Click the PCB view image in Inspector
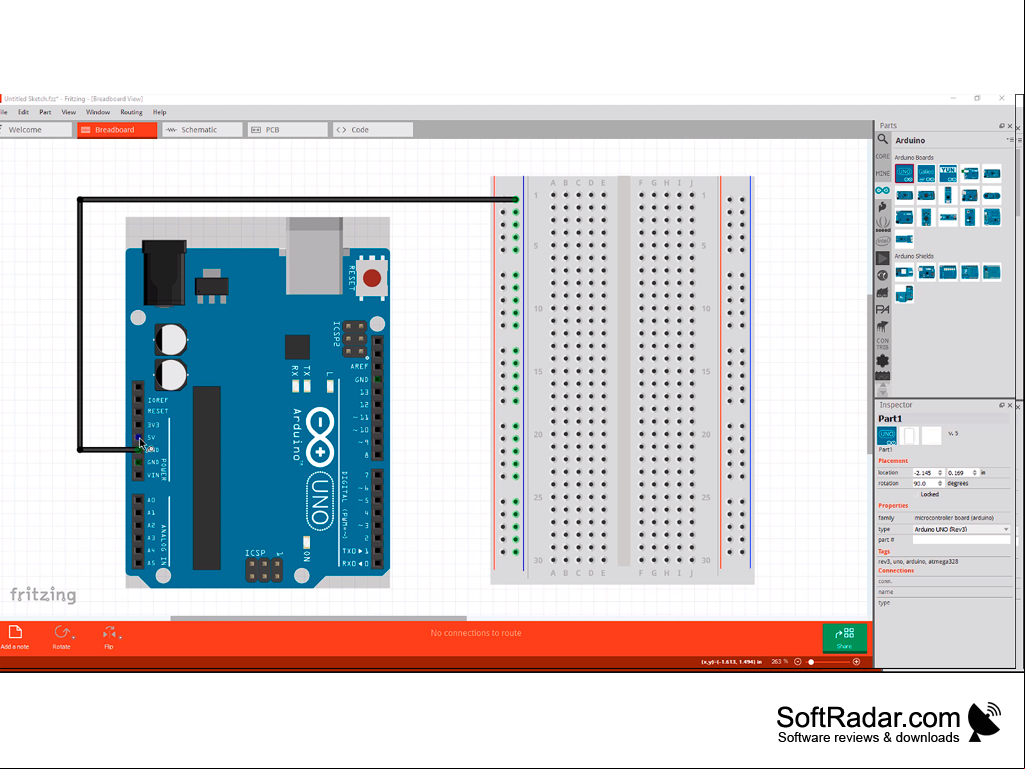 click(x=932, y=435)
